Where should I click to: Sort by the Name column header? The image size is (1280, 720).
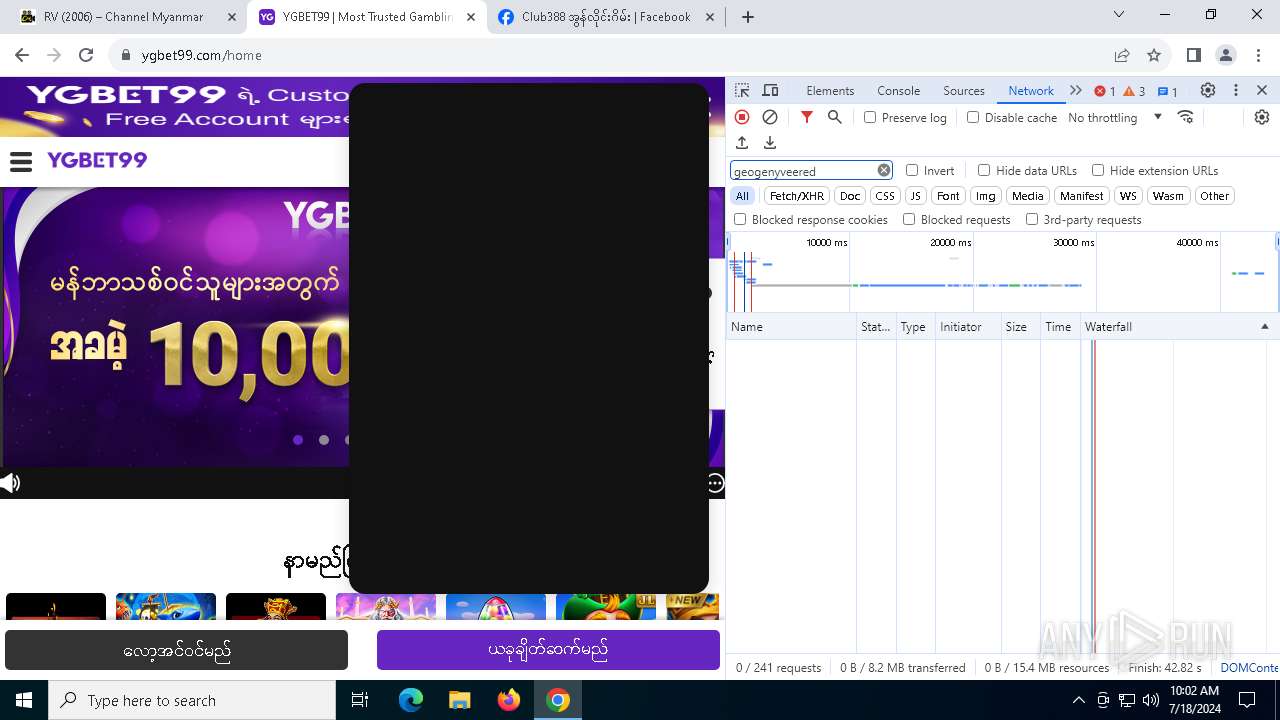click(x=791, y=327)
